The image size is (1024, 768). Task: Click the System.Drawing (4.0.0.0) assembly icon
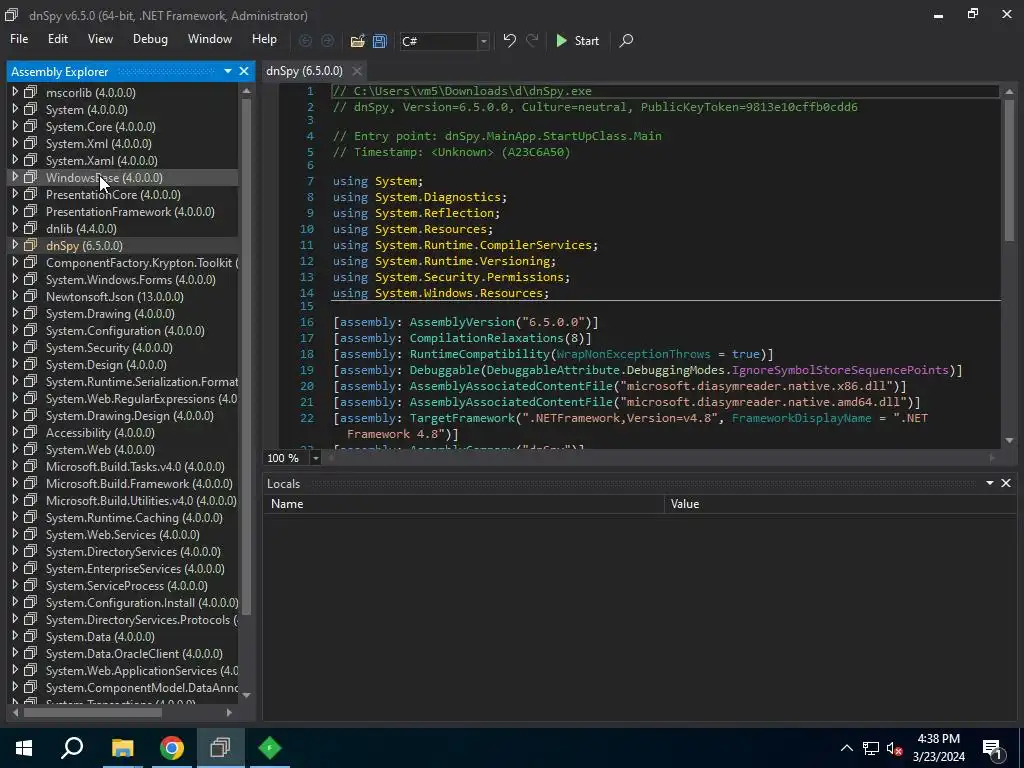coord(30,313)
